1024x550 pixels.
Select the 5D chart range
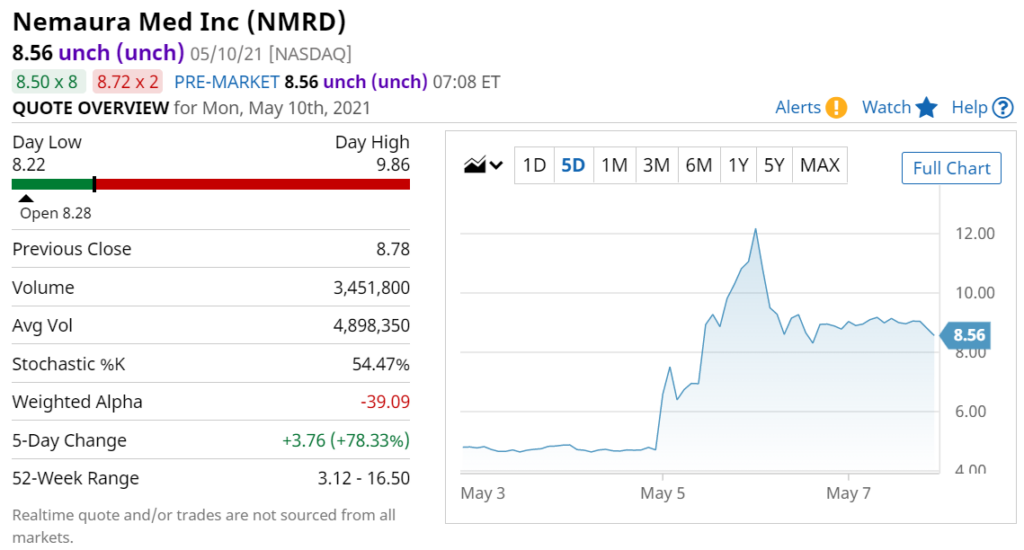573,165
